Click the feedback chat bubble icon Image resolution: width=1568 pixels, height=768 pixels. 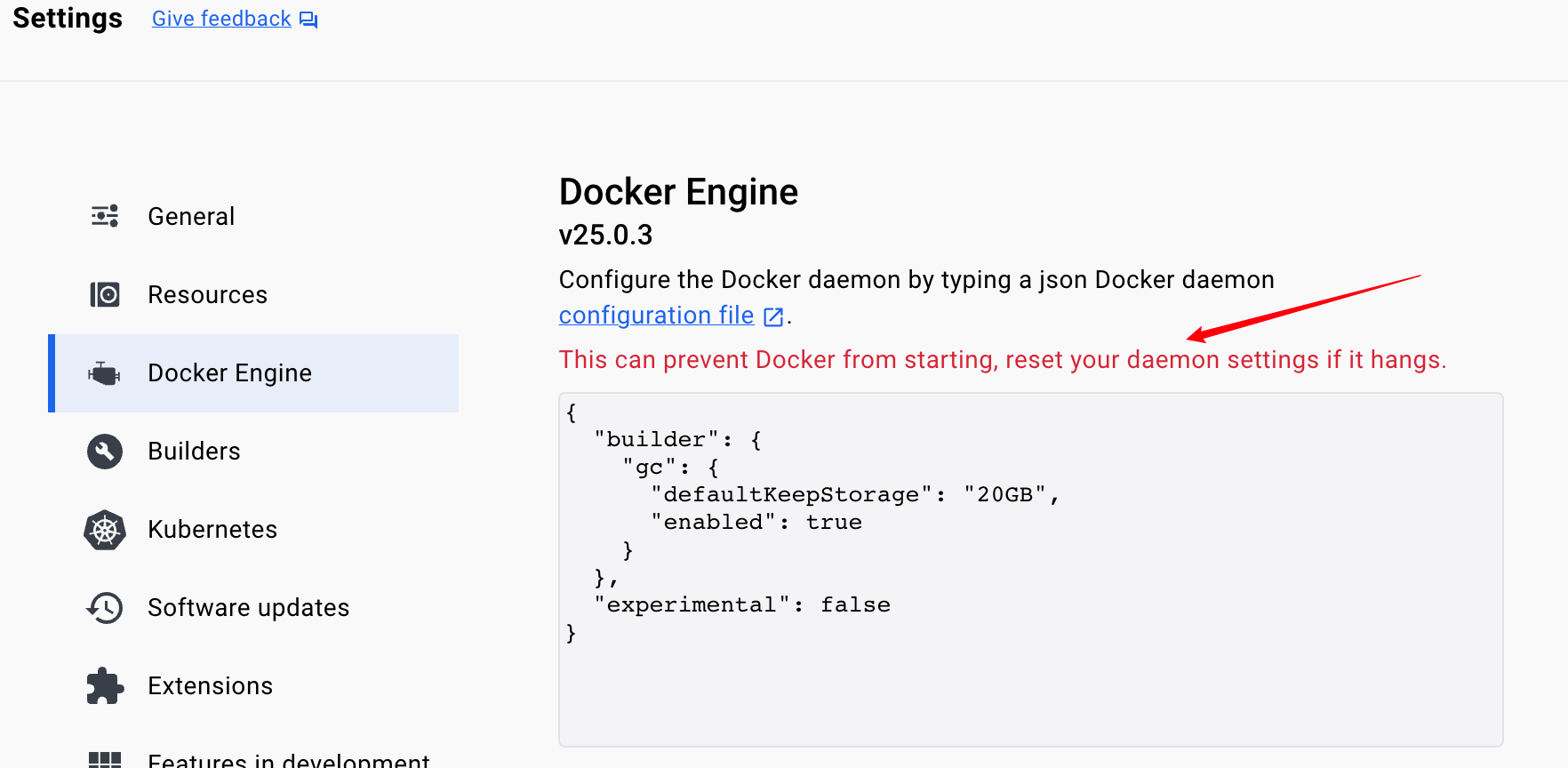tap(308, 20)
